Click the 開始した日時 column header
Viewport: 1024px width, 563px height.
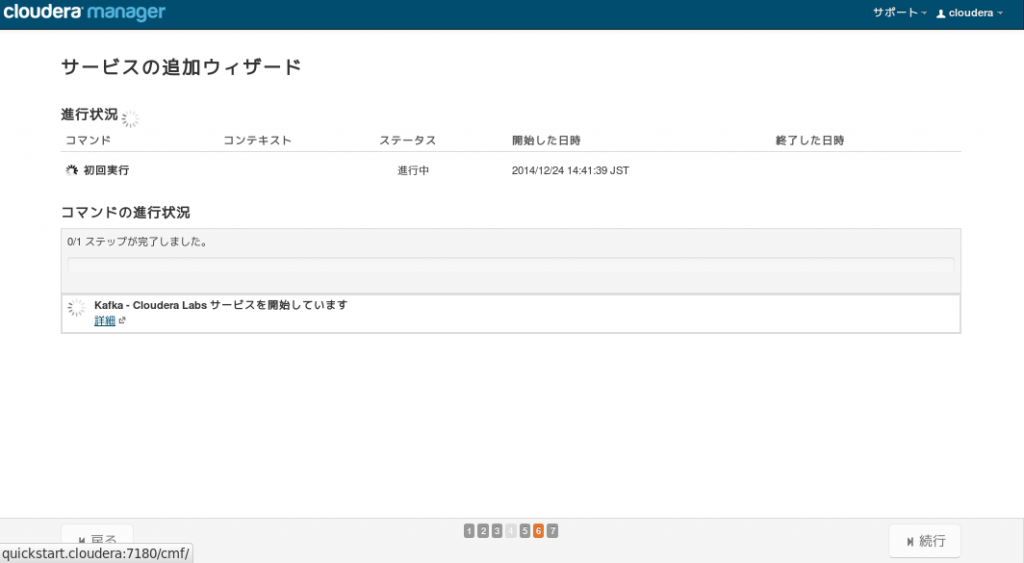[546, 140]
